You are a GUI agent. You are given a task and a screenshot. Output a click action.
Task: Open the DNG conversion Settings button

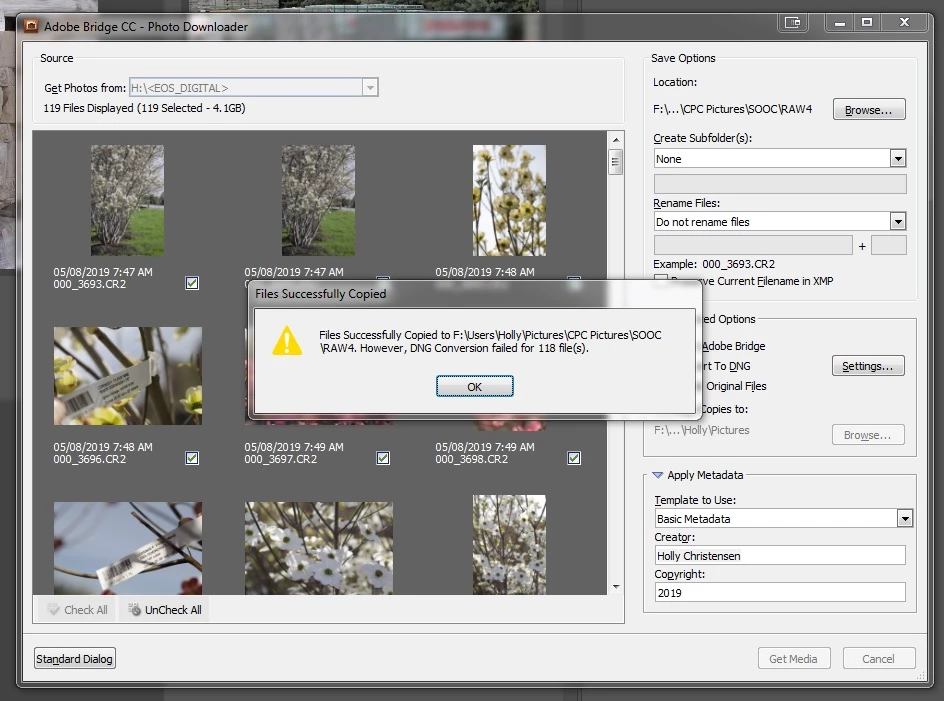tap(868, 366)
